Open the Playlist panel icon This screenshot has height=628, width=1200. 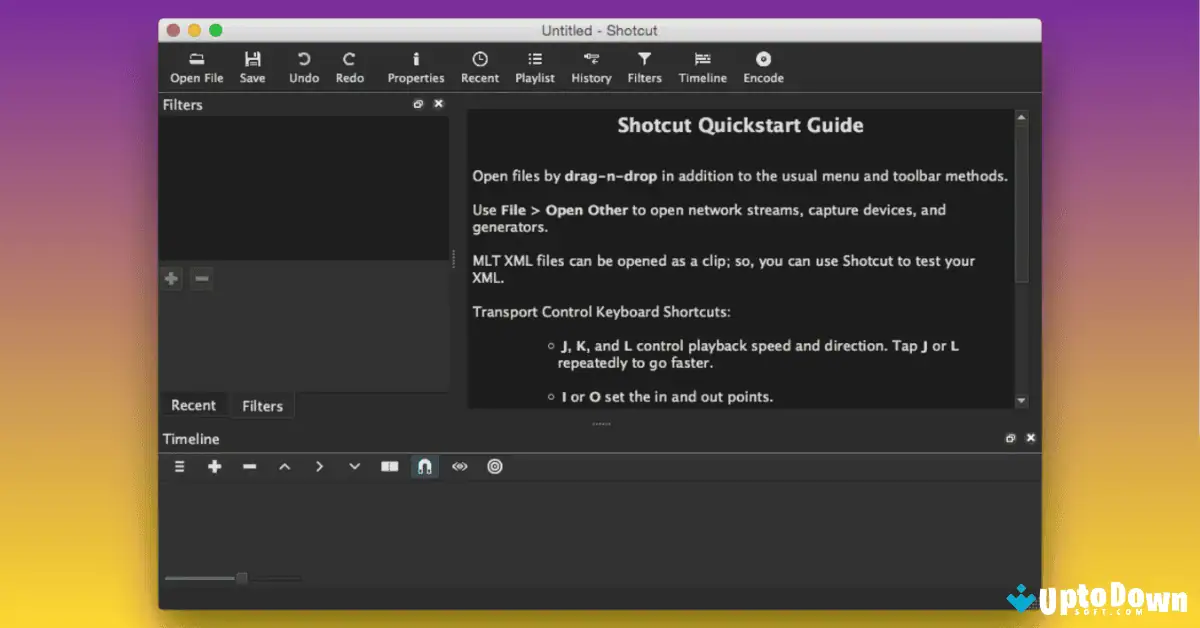tap(535, 66)
